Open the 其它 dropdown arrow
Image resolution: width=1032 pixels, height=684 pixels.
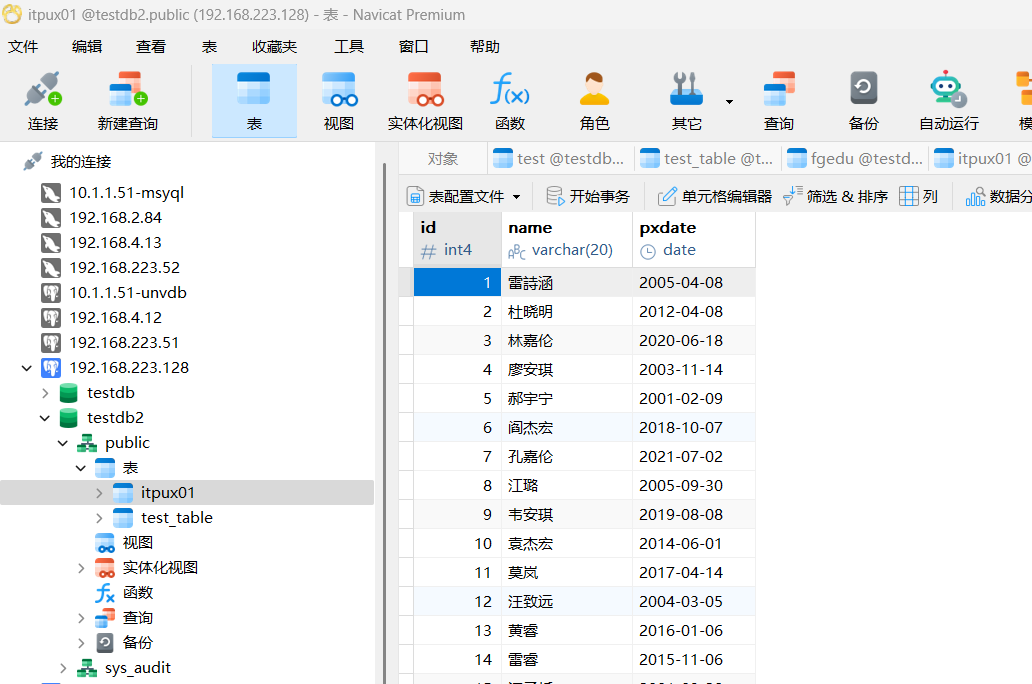(x=729, y=101)
